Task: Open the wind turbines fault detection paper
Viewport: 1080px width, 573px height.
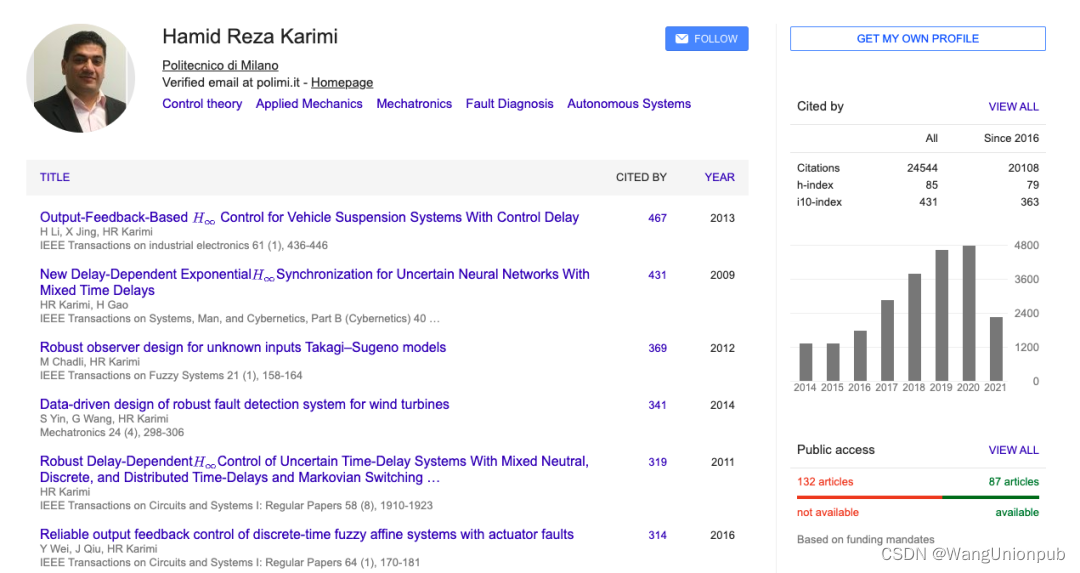Action: coord(244,405)
